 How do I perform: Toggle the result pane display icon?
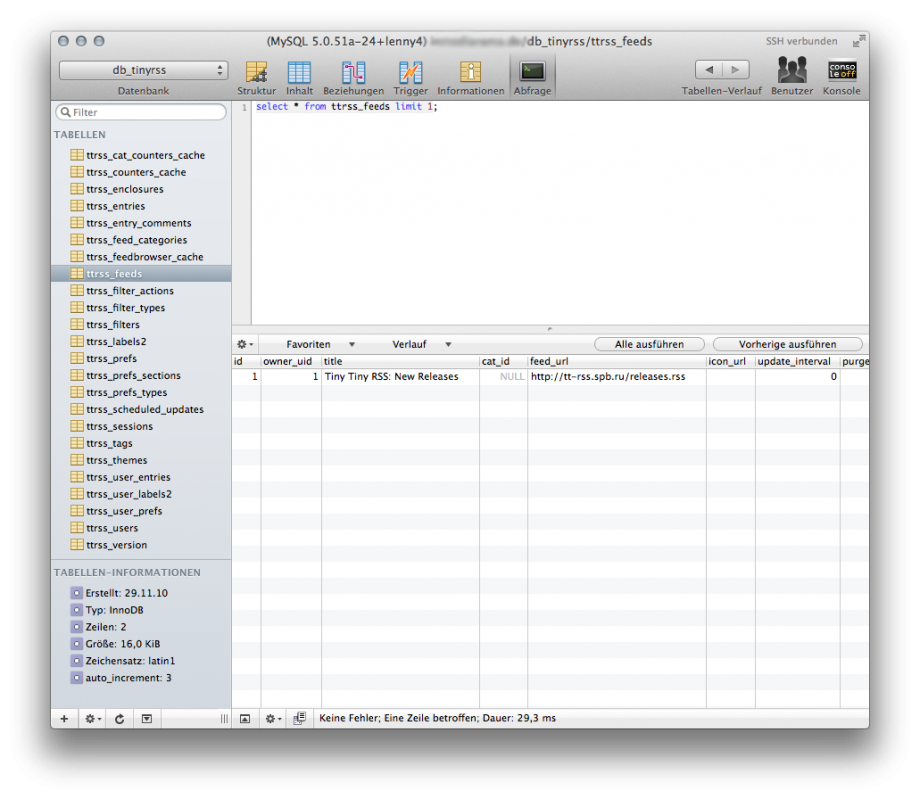coord(245,719)
